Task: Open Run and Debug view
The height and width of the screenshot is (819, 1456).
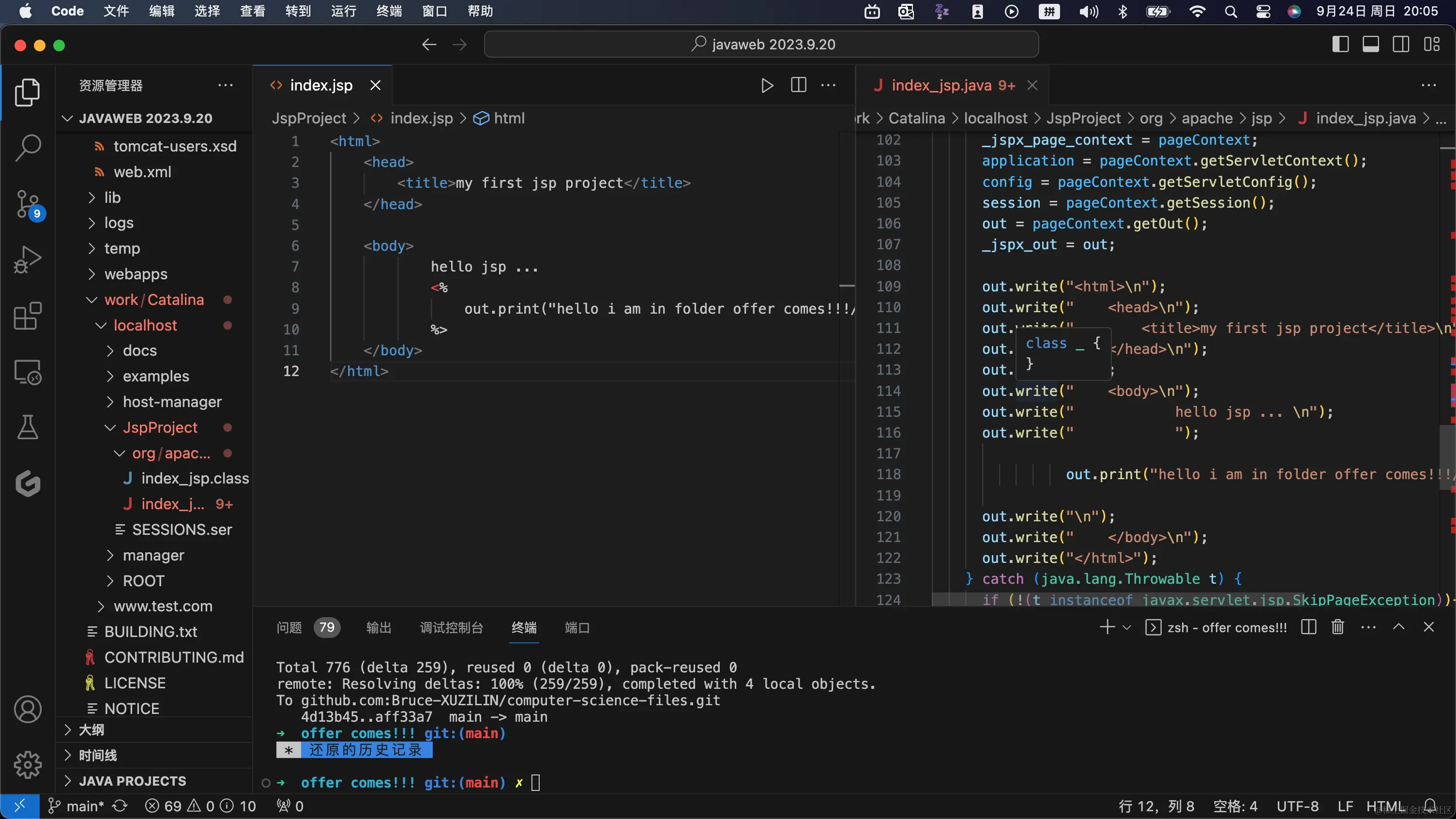Action: click(27, 260)
